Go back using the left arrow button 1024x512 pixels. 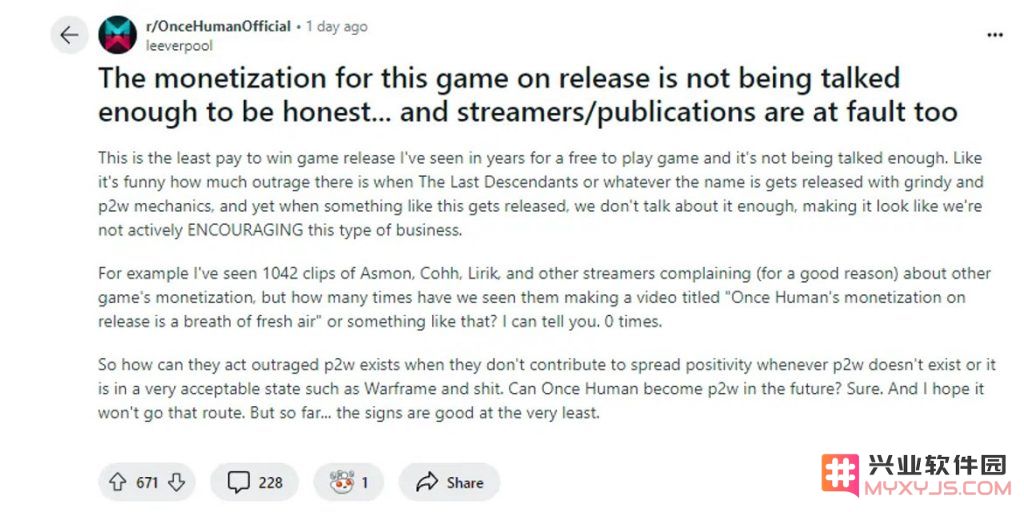pos(69,35)
